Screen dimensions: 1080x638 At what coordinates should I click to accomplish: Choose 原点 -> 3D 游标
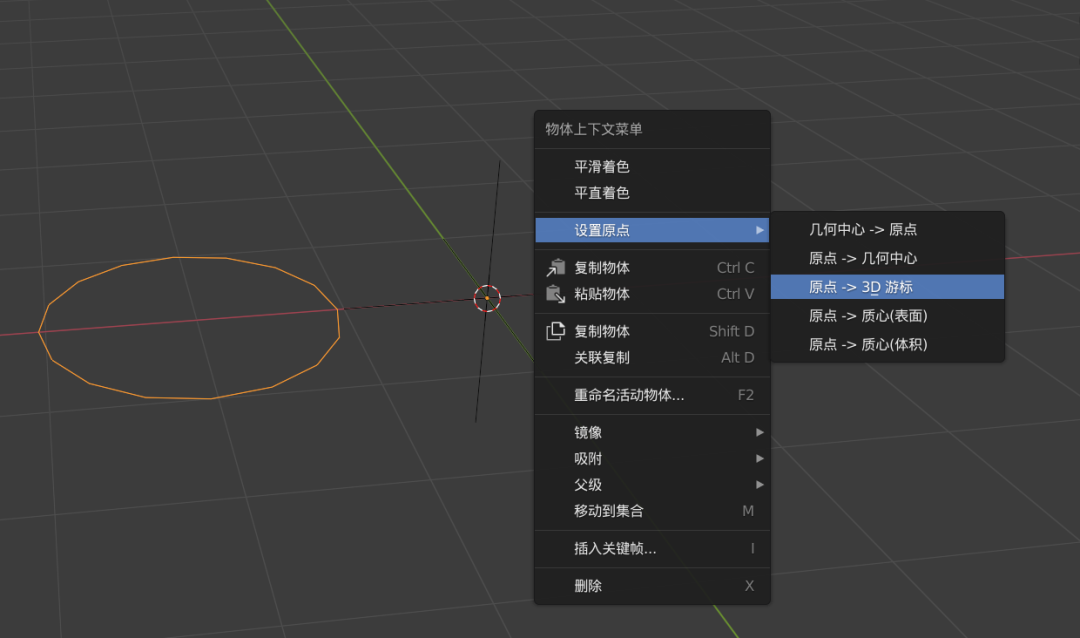(x=887, y=287)
